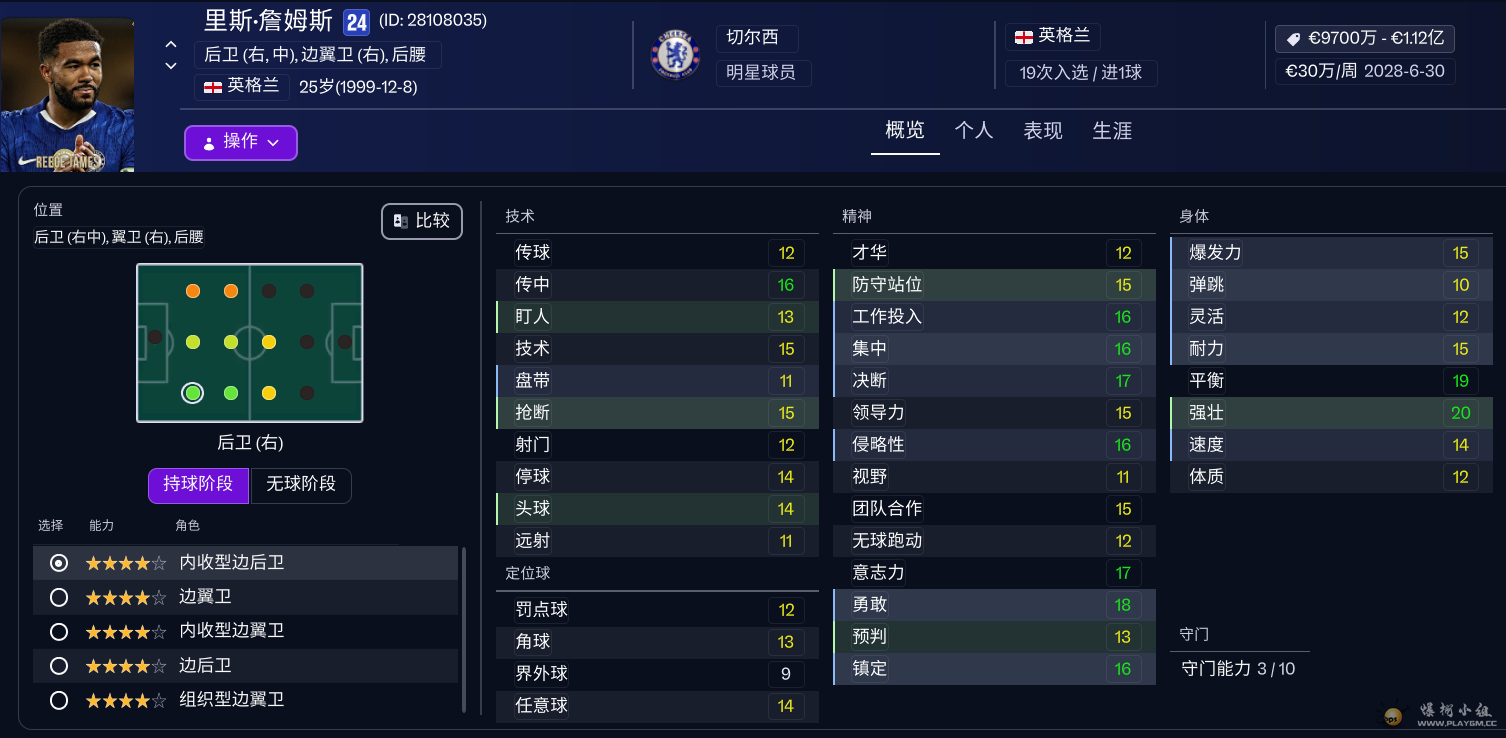Open the 操作 actions dropdown
This screenshot has width=1506, height=738.
point(241,142)
